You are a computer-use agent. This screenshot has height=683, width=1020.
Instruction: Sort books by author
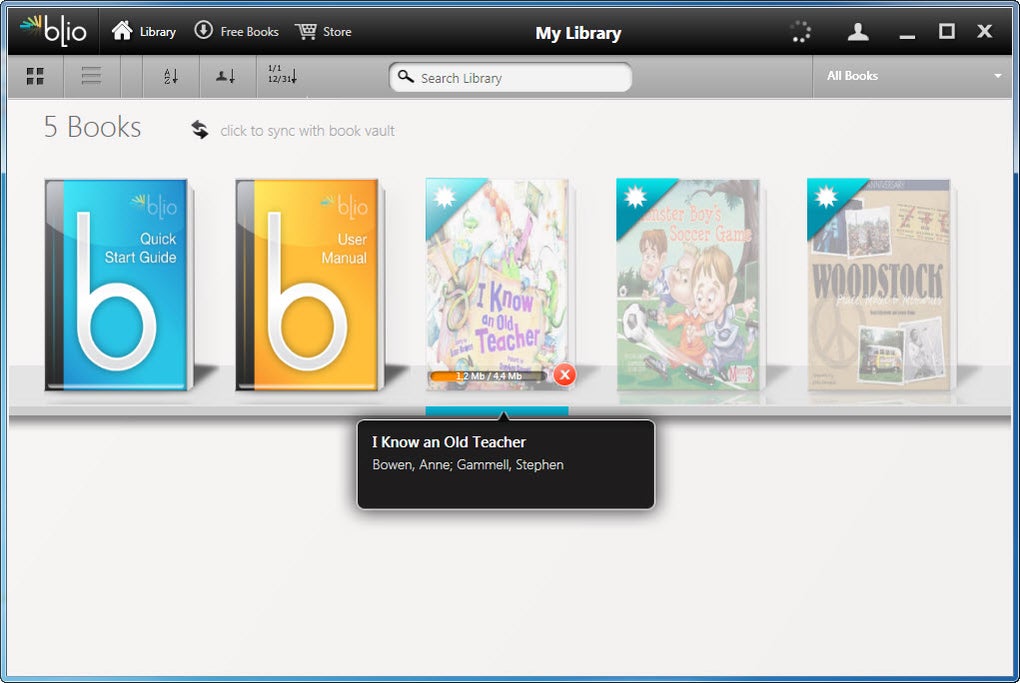(x=226, y=76)
